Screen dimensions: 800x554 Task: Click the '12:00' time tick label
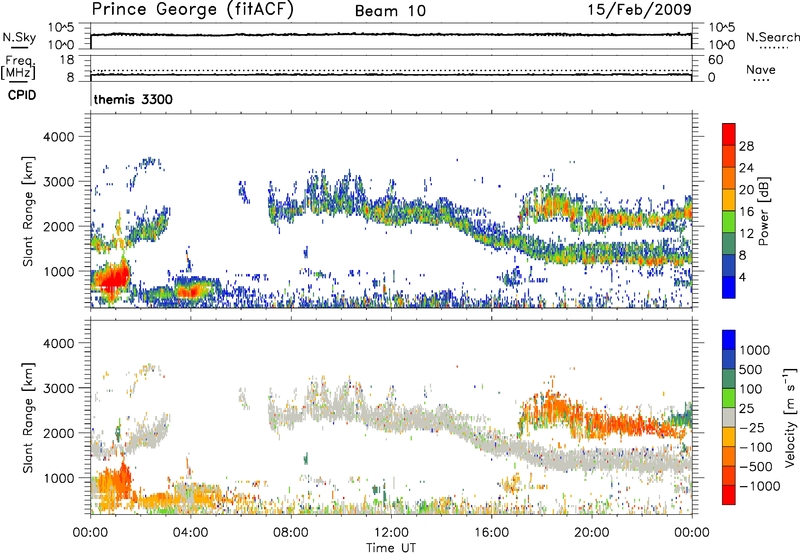[x=391, y=533]
